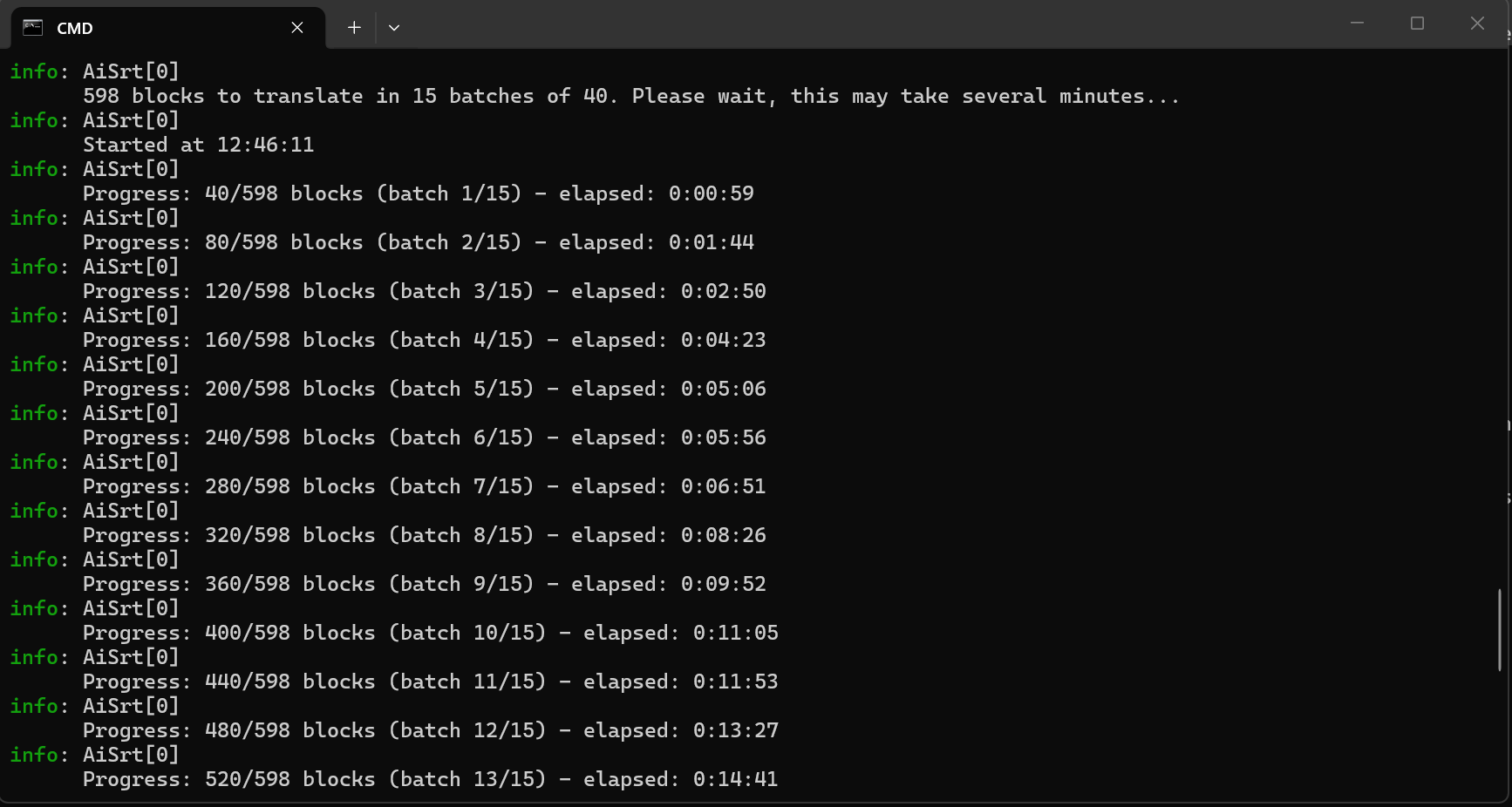Click the "Started at 12:46:11" line
The width and height of the screenshot is (1512, 807).
(198, 145)
